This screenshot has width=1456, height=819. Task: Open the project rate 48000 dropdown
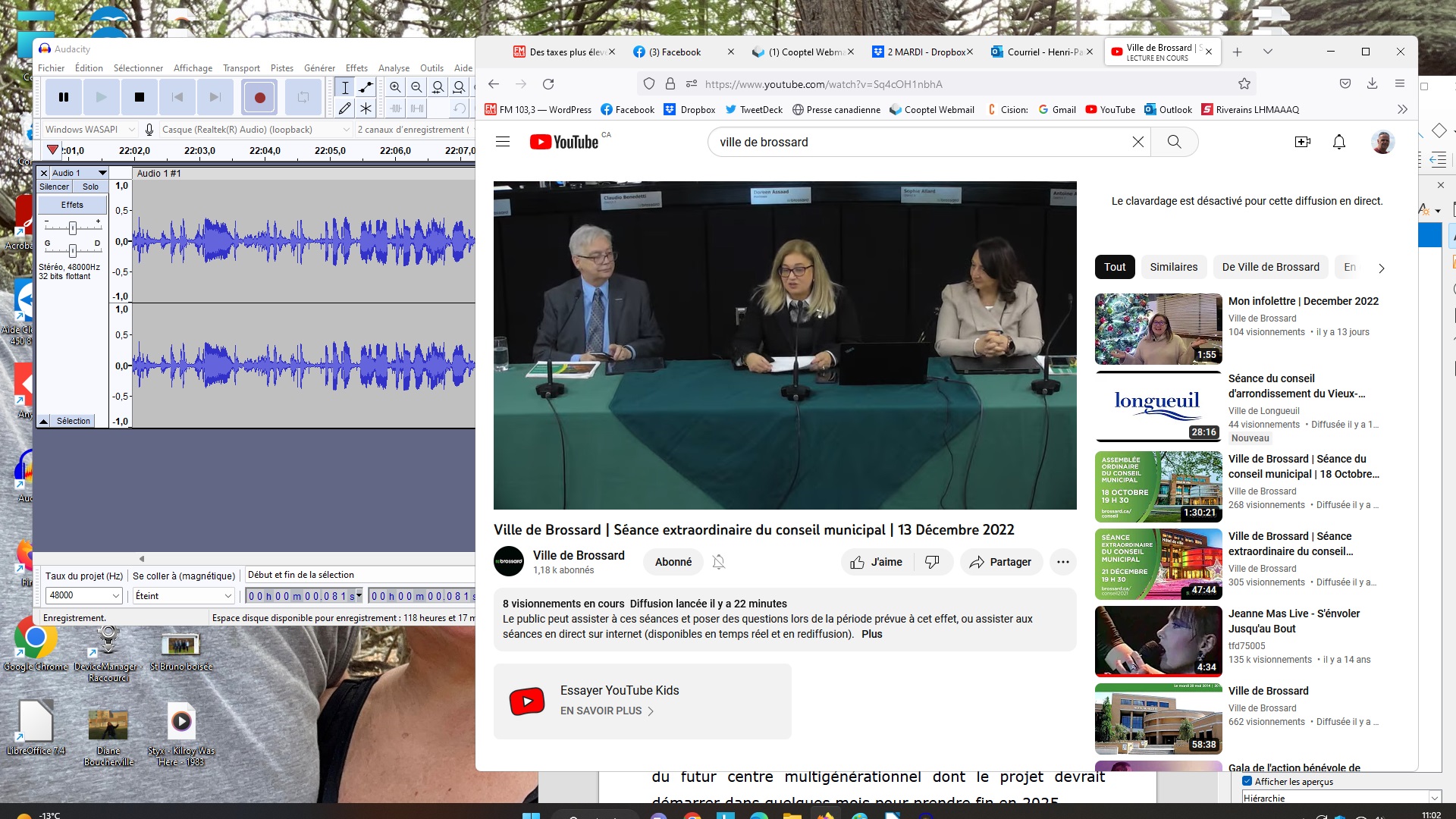coord(115,596)
